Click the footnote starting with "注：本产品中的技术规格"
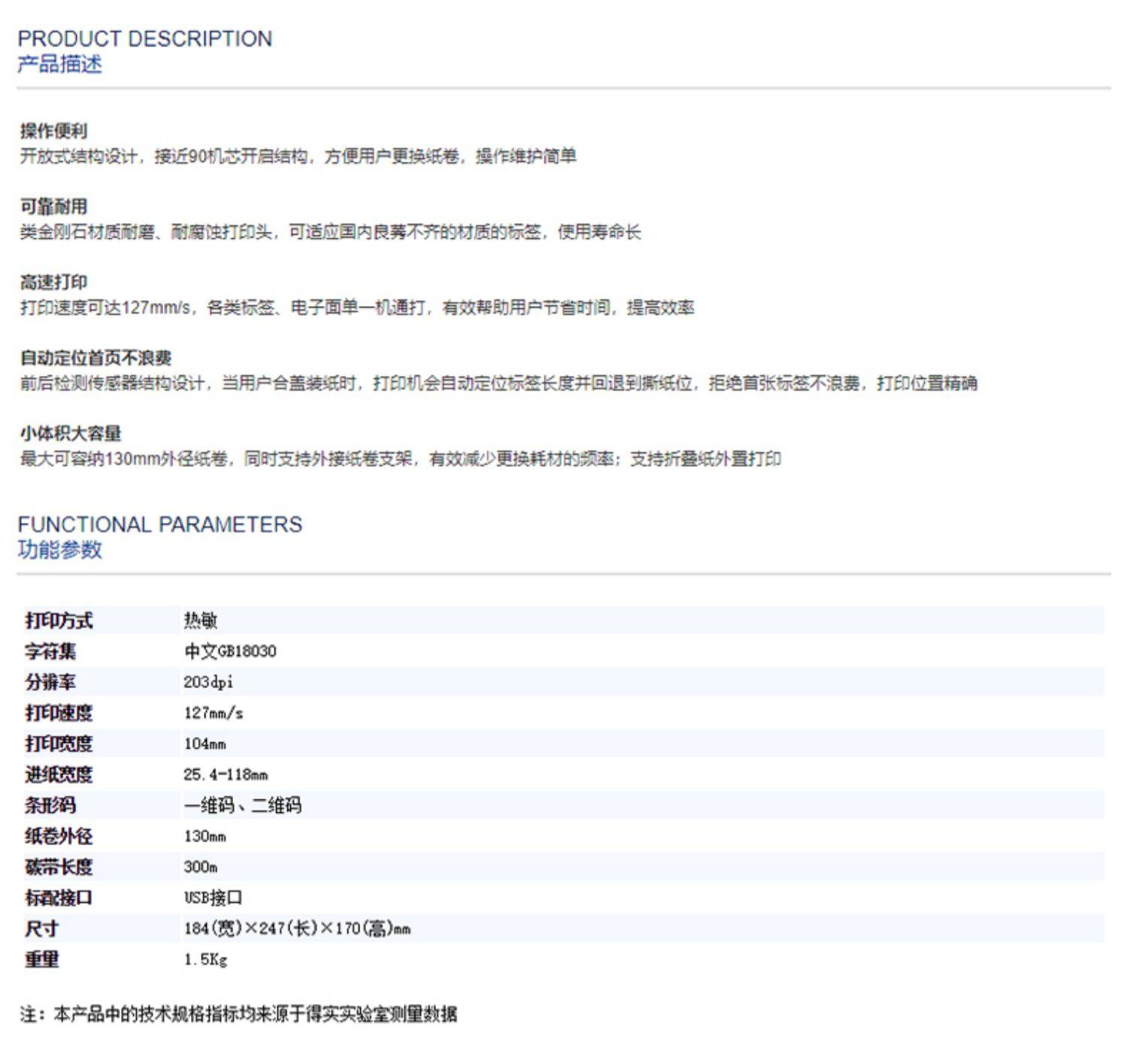Screen dimensions: 1128x1064 point(238,1014)
